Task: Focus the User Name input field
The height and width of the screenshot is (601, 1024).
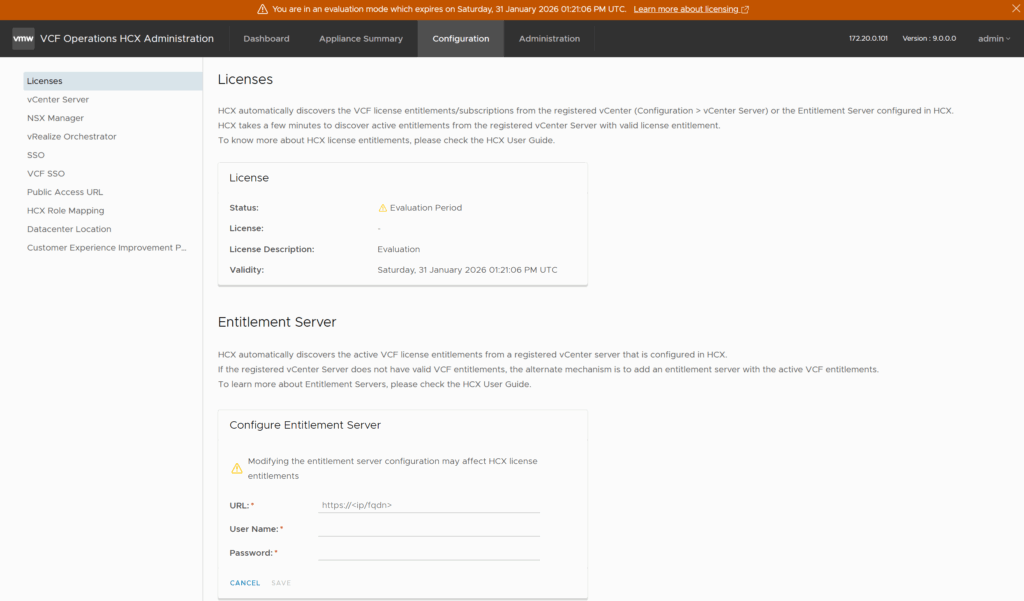Action: pyautogui.click(x=429, y=529)
